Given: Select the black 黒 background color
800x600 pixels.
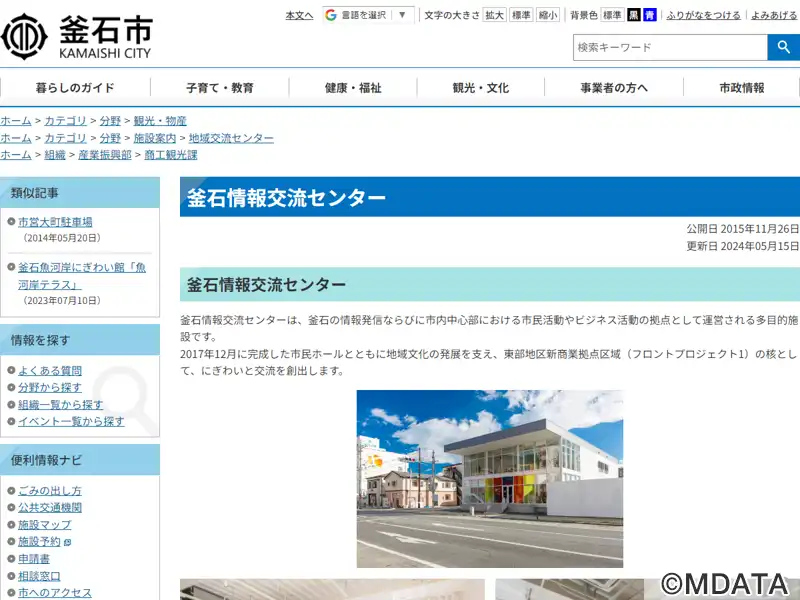Looking at the screenshot, I should tap(634, 15).
